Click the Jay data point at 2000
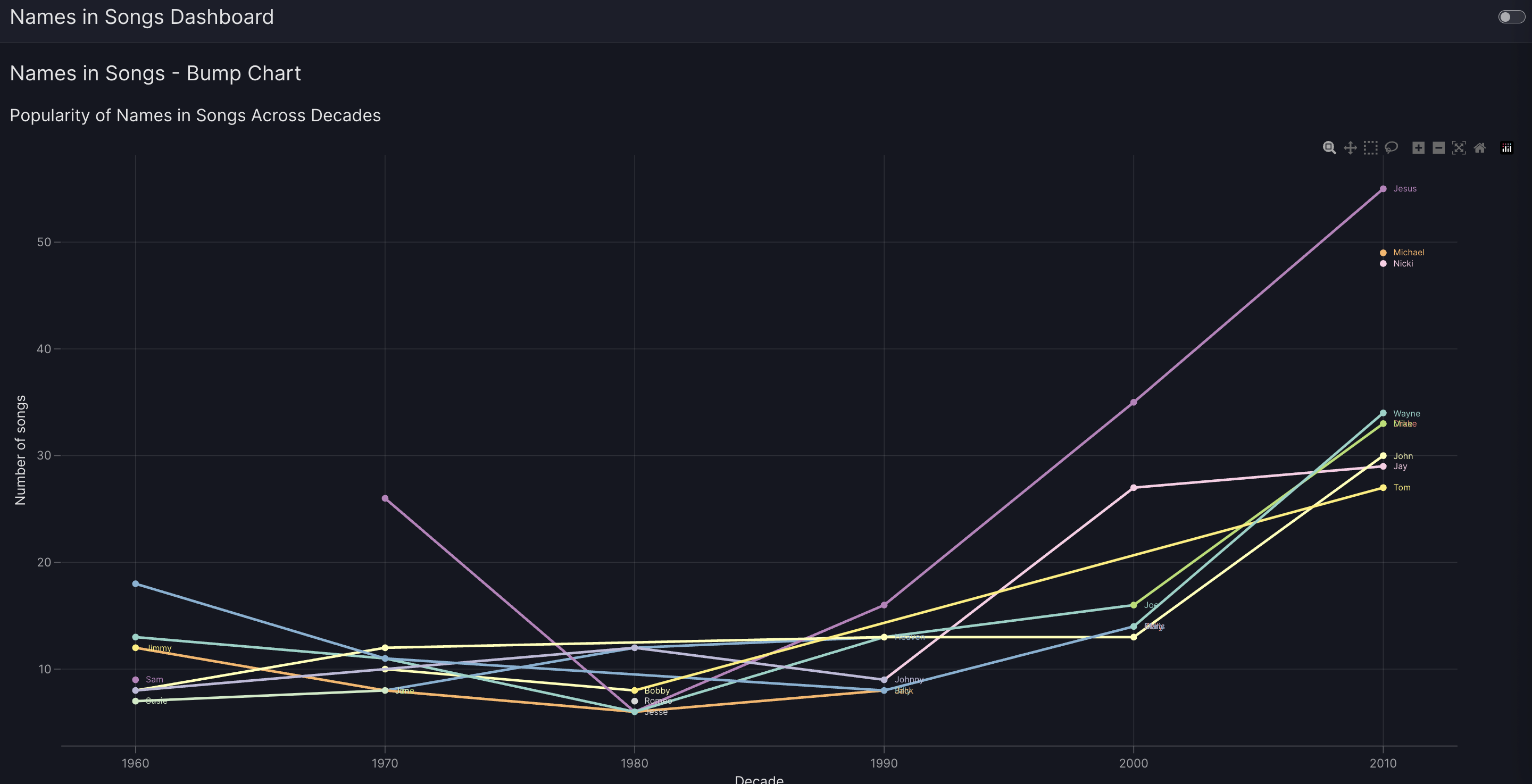The width and height of the screenshot is (1532, 784). point(1134,488)
